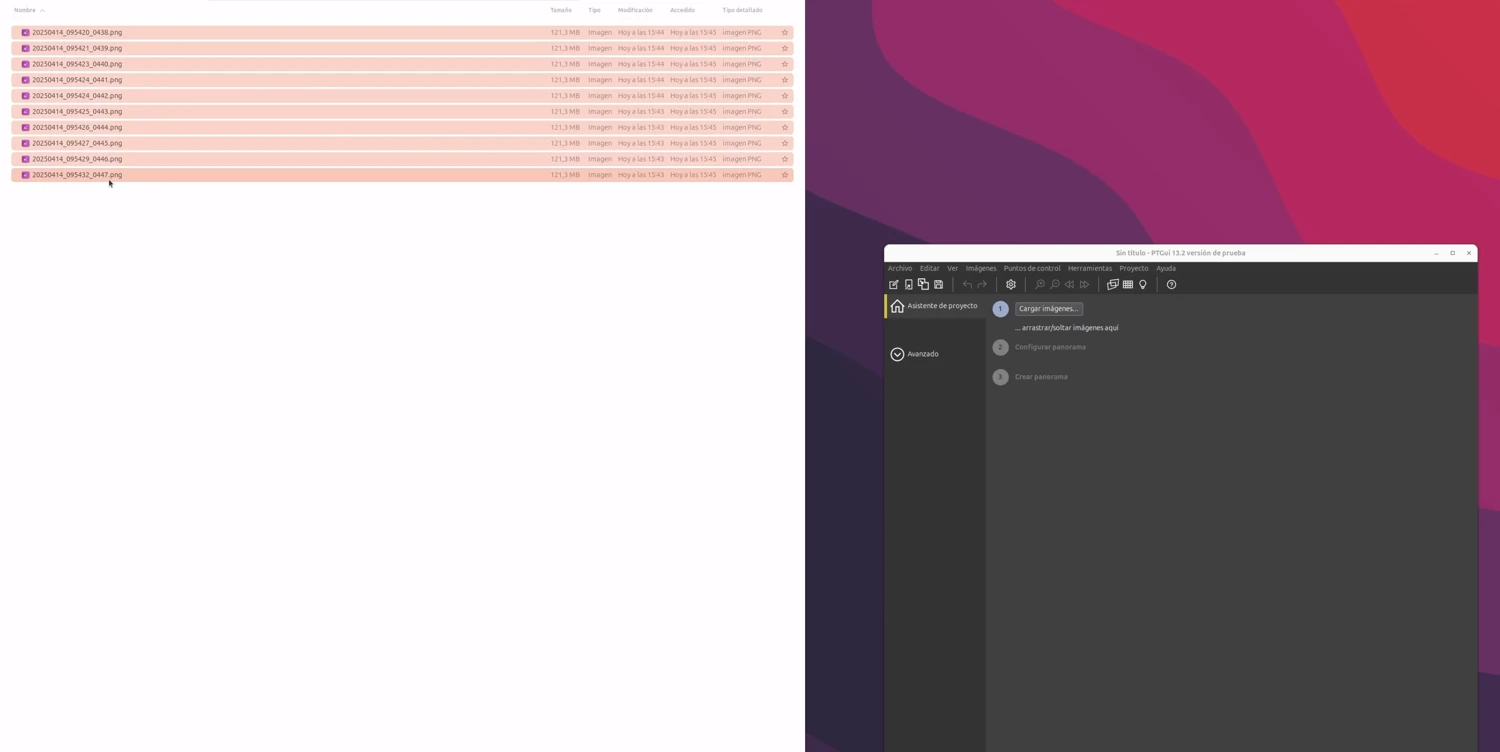Open the Archivo menu
This screenshot has width=1500, height=752.
point(899,268)
